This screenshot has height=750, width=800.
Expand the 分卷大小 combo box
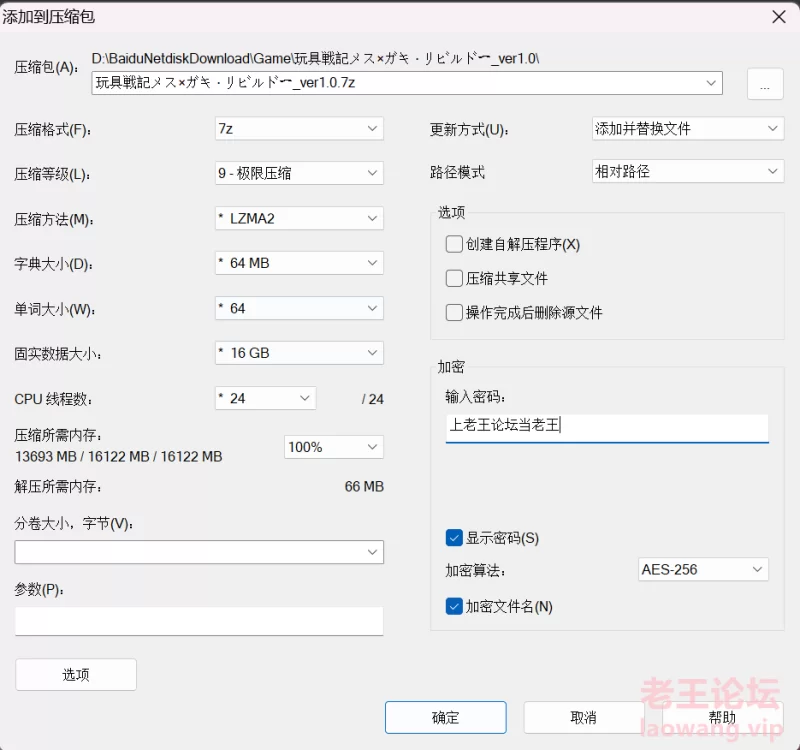[199, 552]
